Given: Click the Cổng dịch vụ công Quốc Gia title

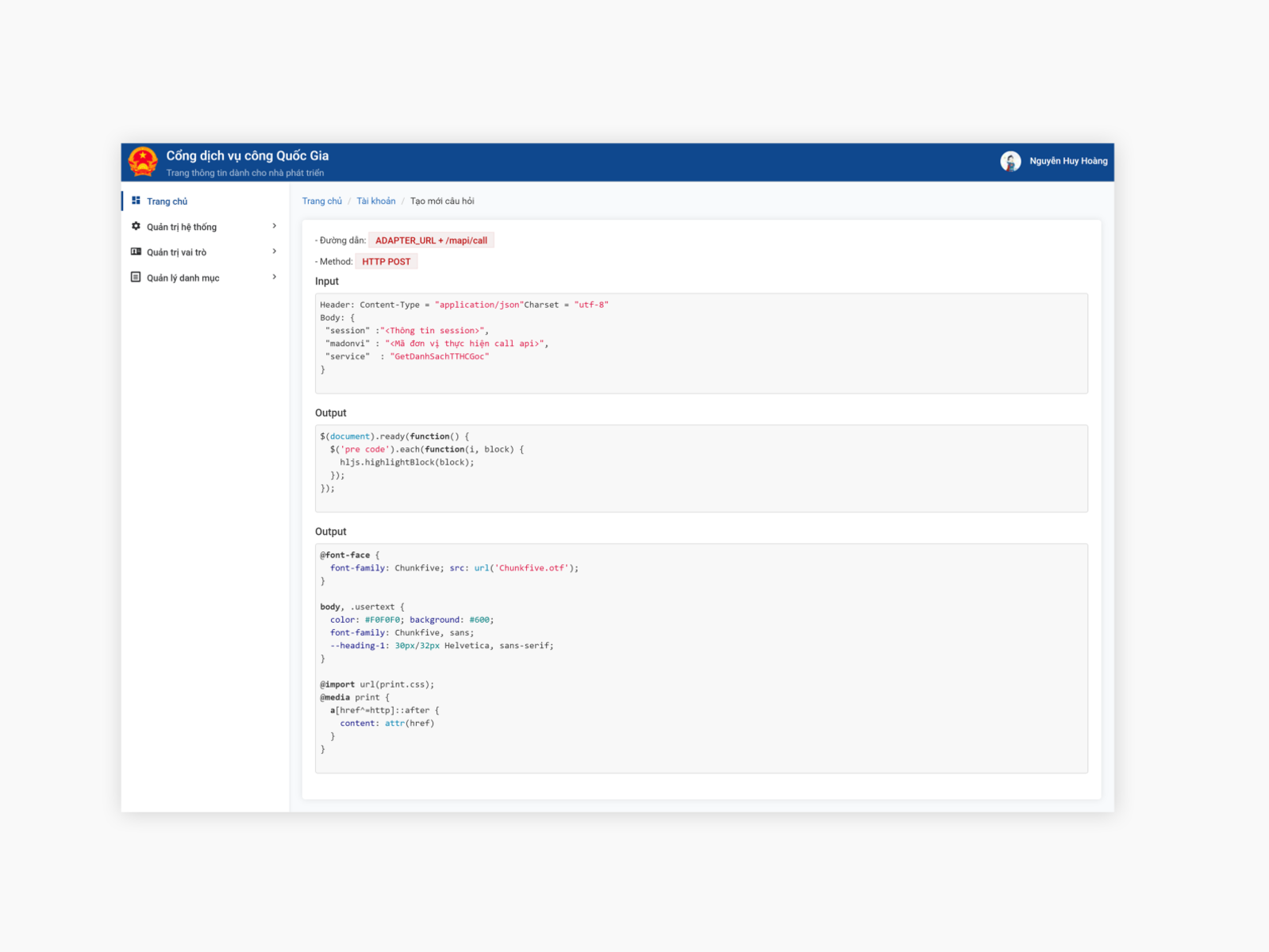Looking at the screenshot, I should click(248, 155).
